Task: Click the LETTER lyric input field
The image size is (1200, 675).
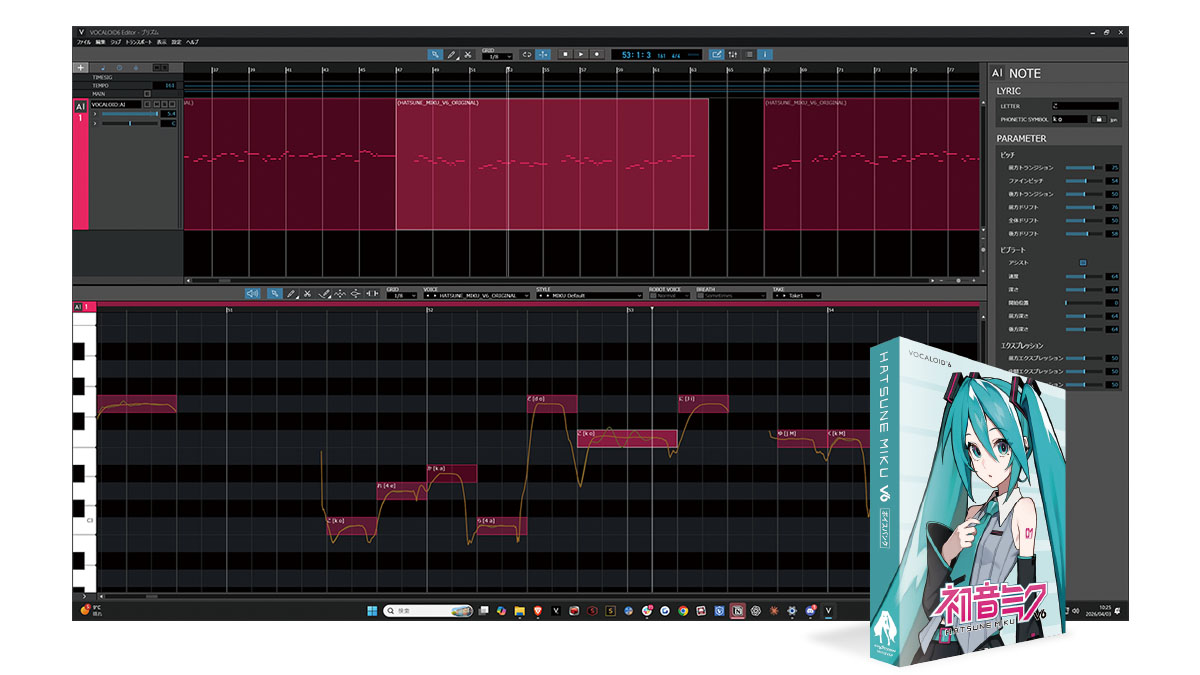Action: click(1085, 106)
